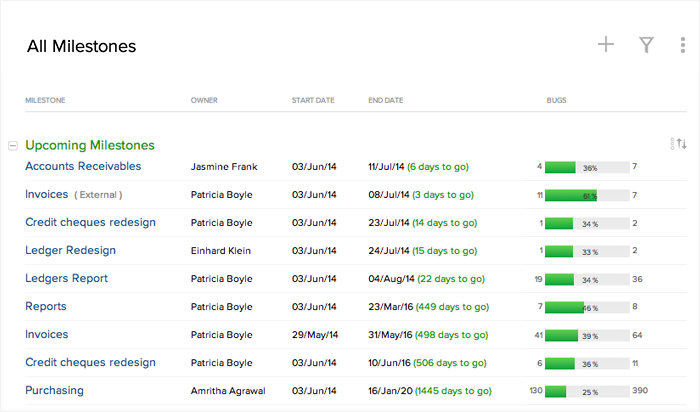
Task: Open the Invoices (External) milestone
Action: coord(47,194)
